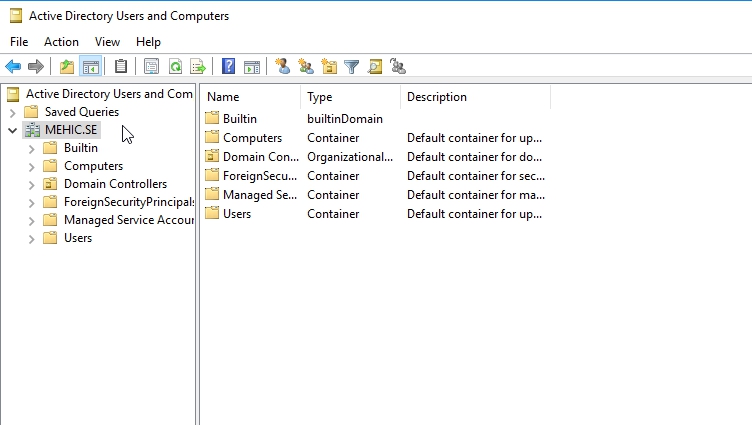Expand the Saved Queries node
The image size is (752, 425).
click(x=13, y=112)
